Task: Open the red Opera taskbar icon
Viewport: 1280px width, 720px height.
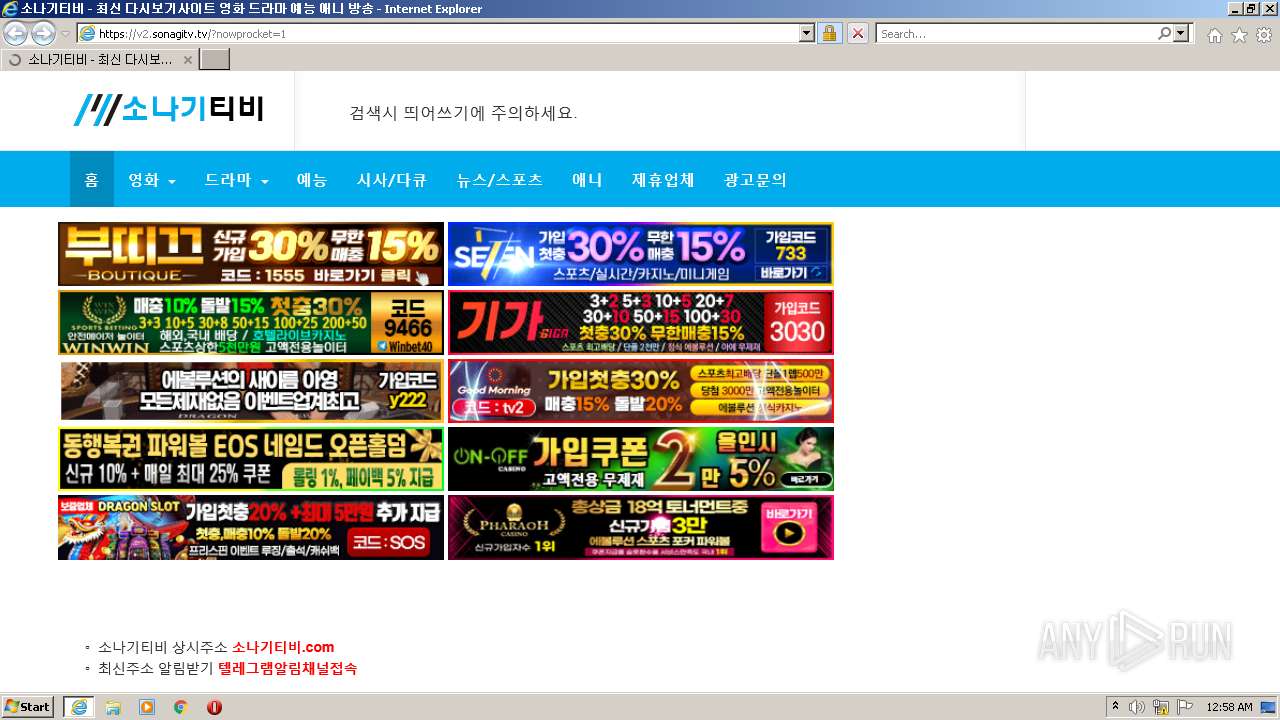Action: (214, 707)
